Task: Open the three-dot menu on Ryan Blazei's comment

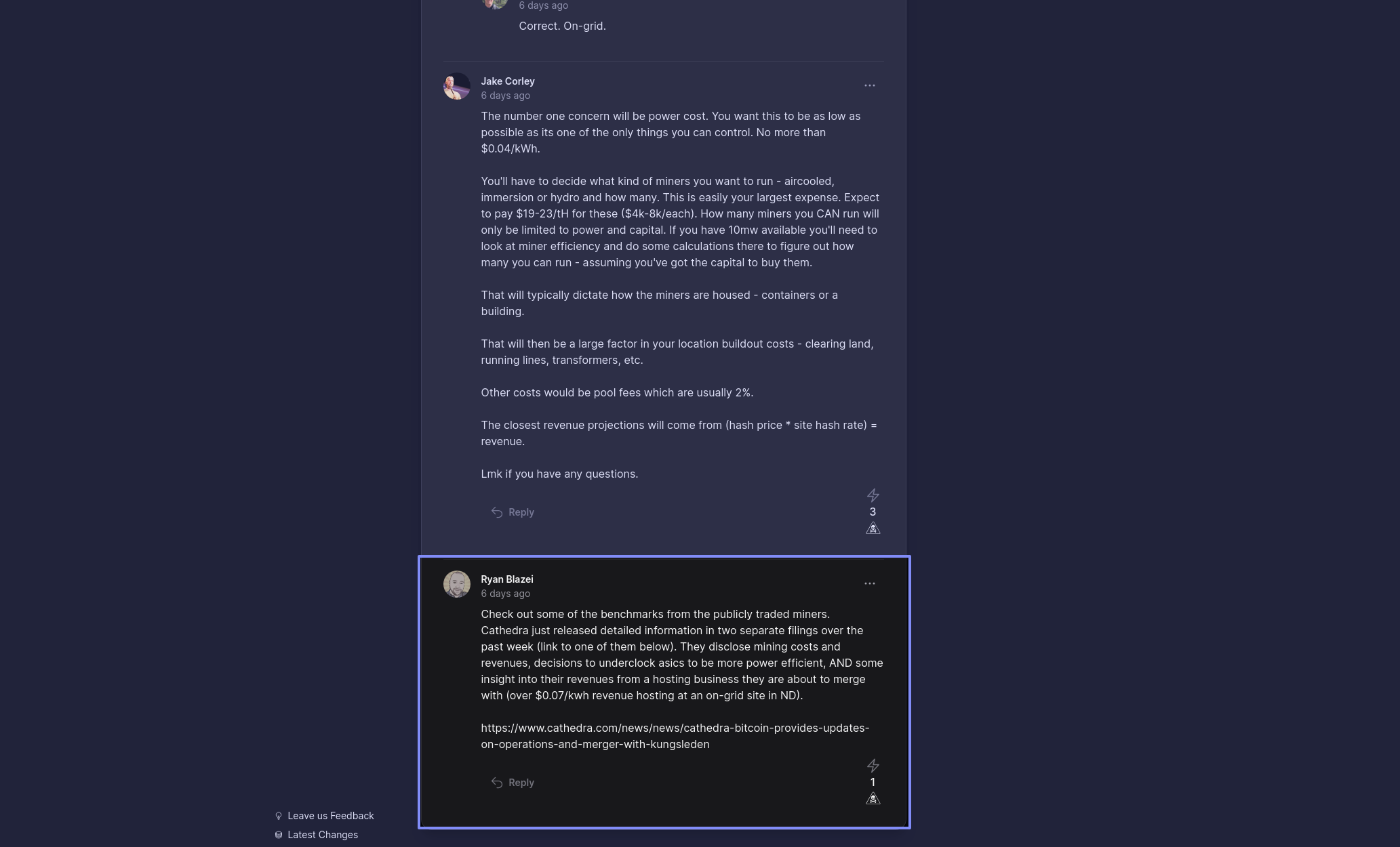Action: pyautogui.click(x=869, y=583)
